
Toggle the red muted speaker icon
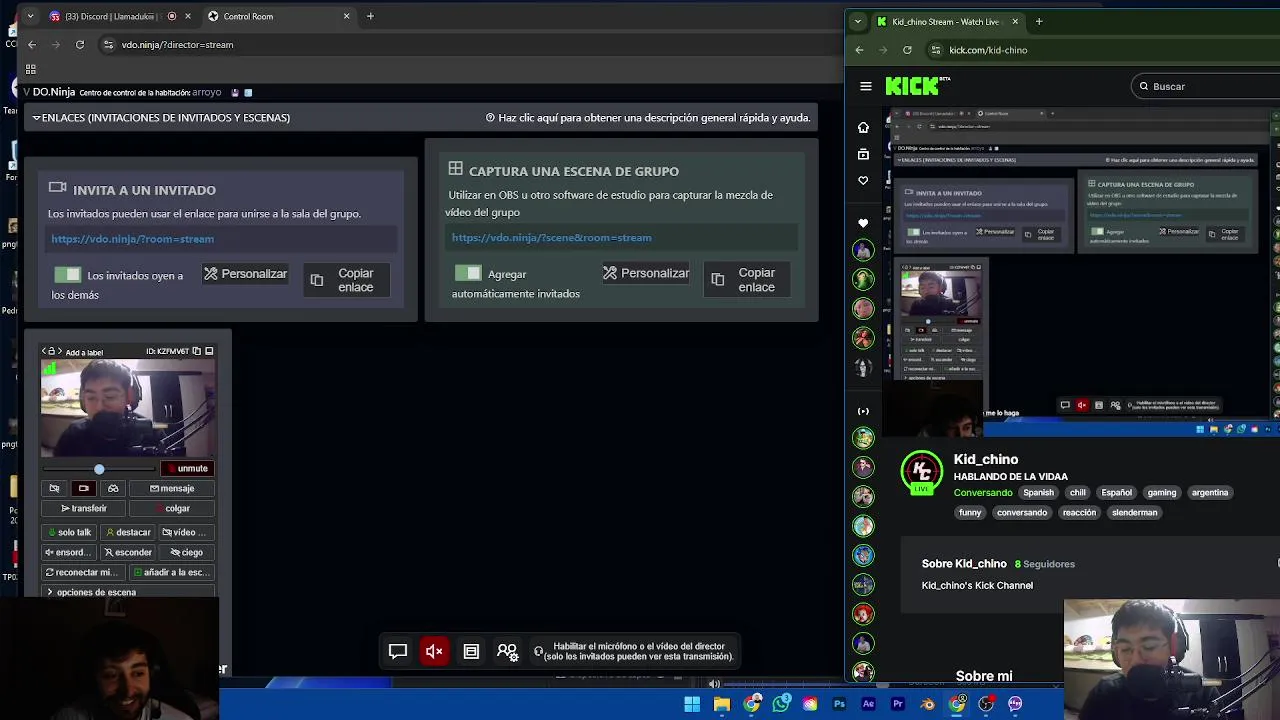[x=434, y=652]
